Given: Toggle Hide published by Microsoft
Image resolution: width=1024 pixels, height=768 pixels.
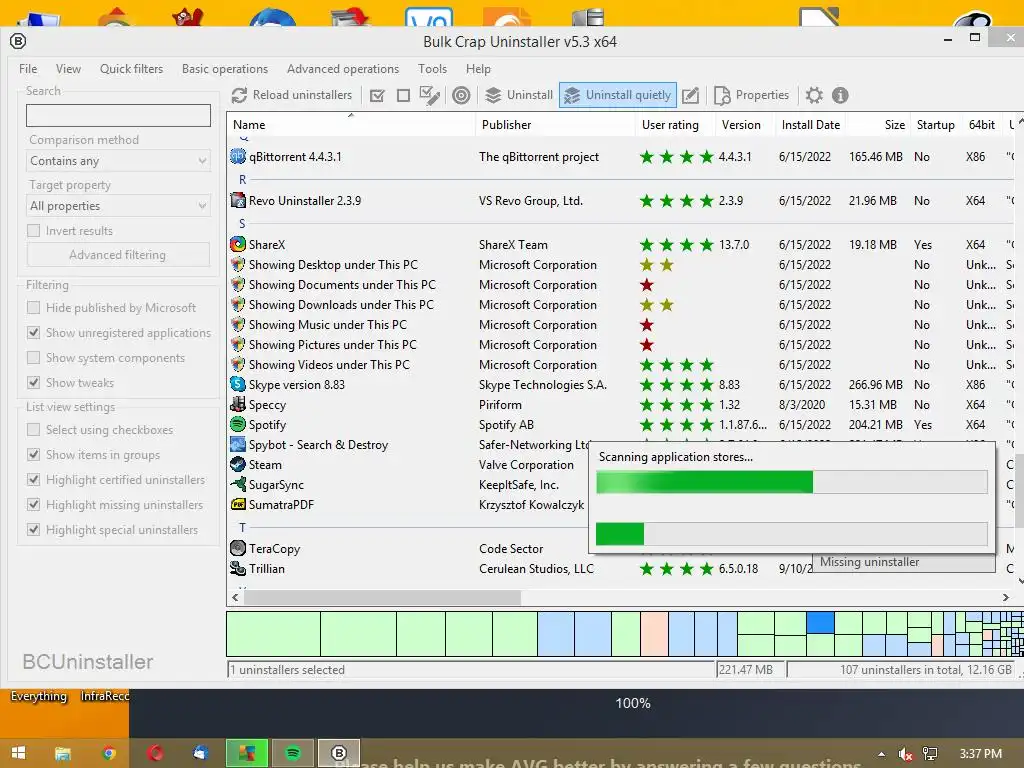Looking at the screenshot, I should (33, 308).
